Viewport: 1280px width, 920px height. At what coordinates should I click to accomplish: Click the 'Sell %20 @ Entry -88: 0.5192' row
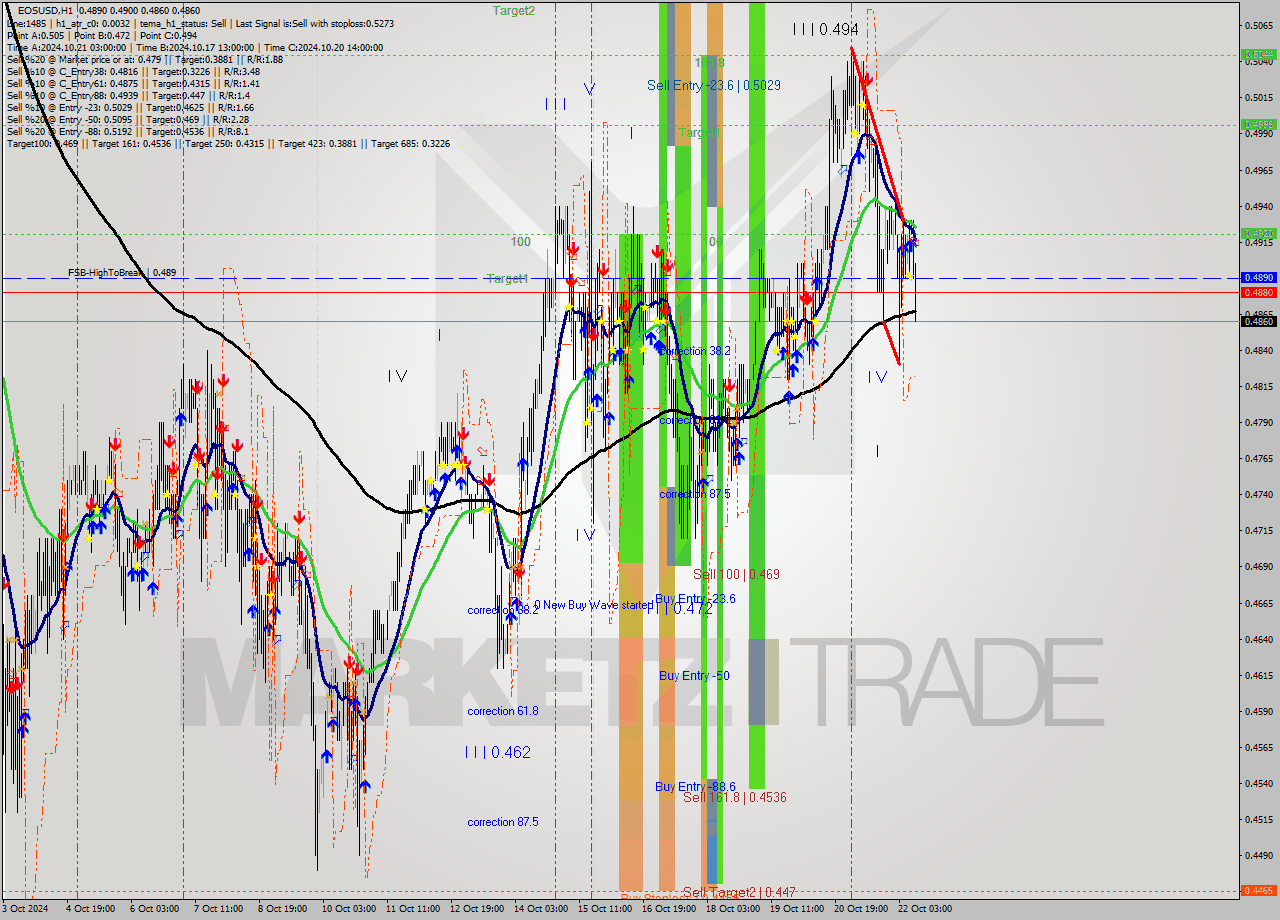[127, 131]
